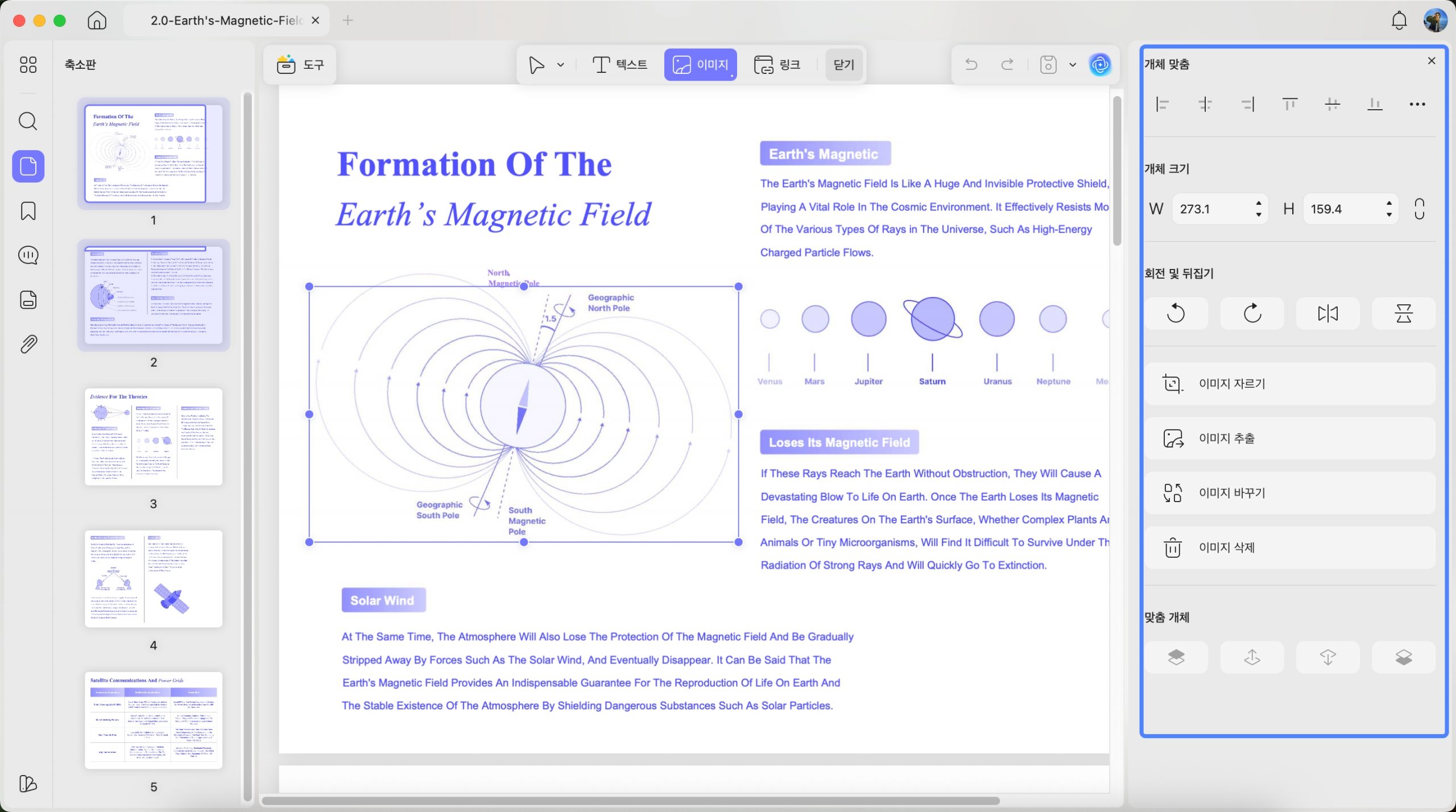
Task: Close the 개체 맞춤 panel
Action: (x=1432, y=61)
